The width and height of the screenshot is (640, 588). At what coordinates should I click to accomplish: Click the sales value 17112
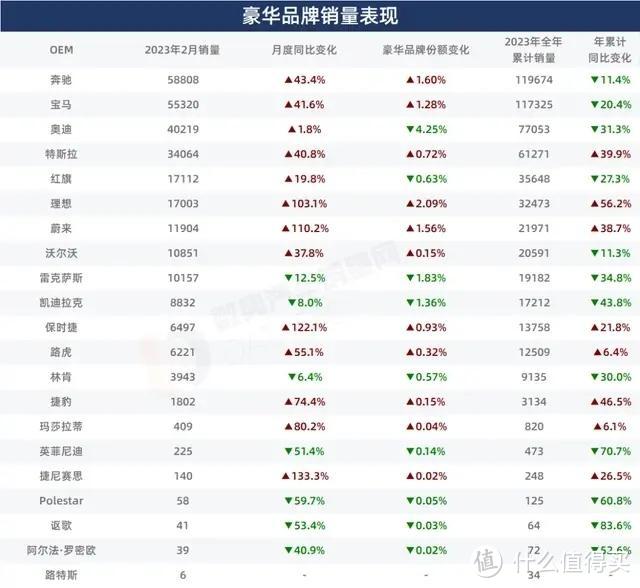[x=183, y=179]
